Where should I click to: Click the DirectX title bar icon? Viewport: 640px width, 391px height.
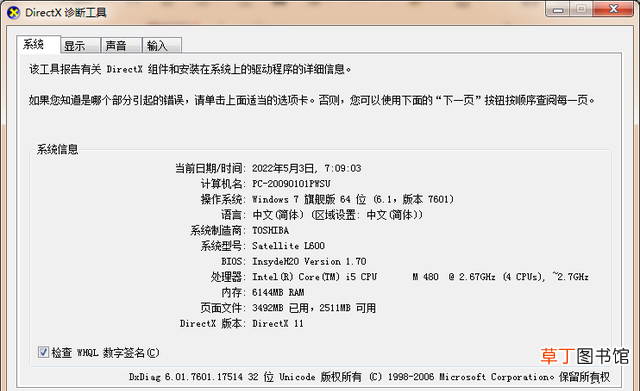tap(13, 13)
